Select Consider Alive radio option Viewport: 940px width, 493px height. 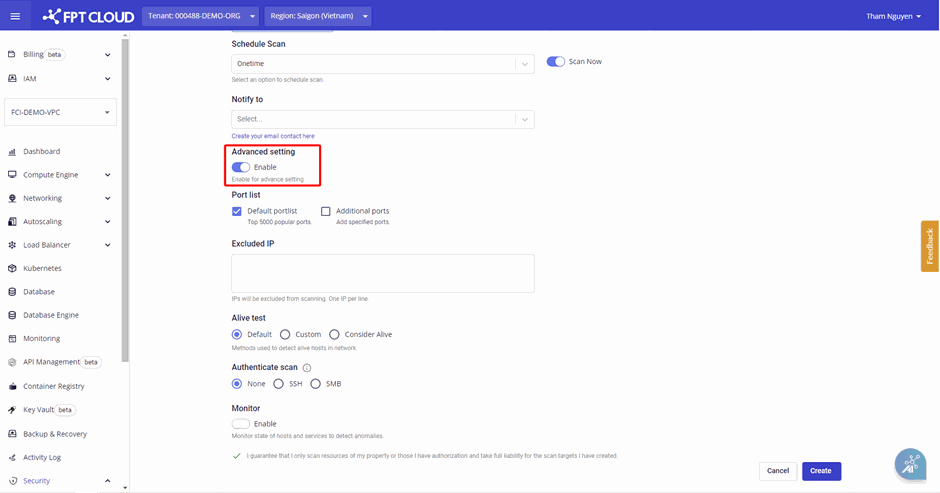(334, 335)
